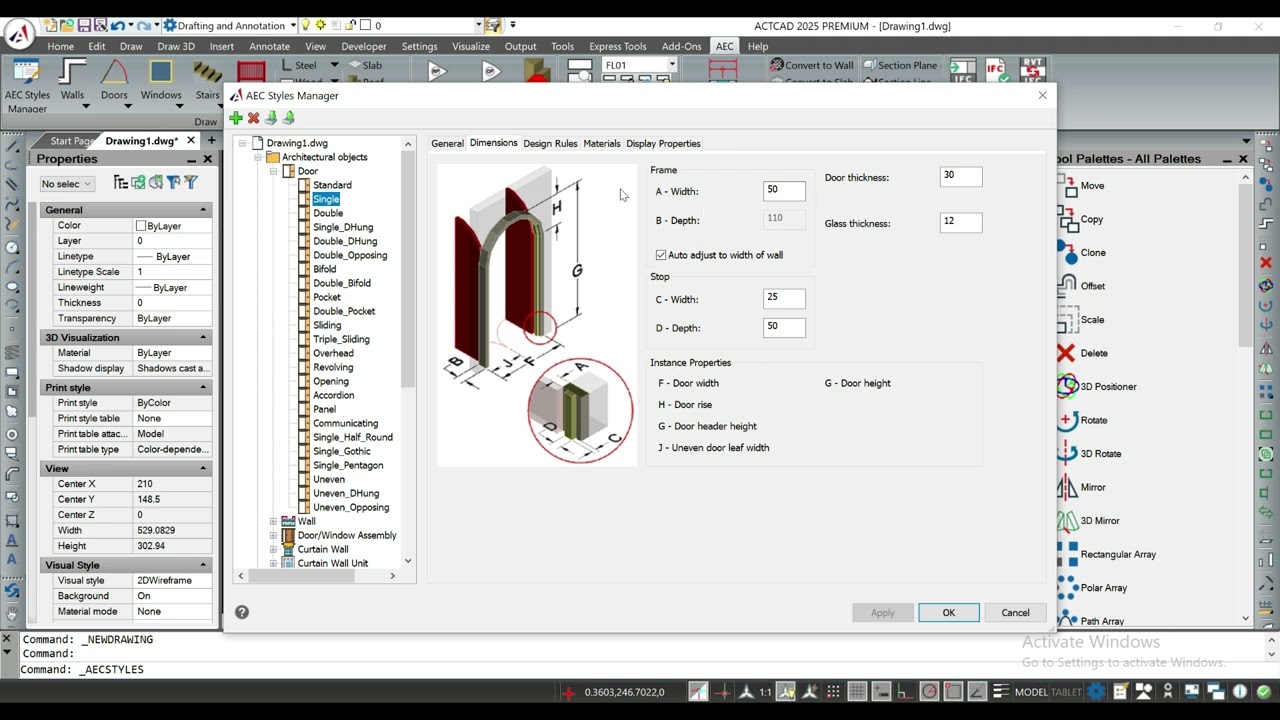Click help question mark in Styles Manager

click(x=242, y=612)
